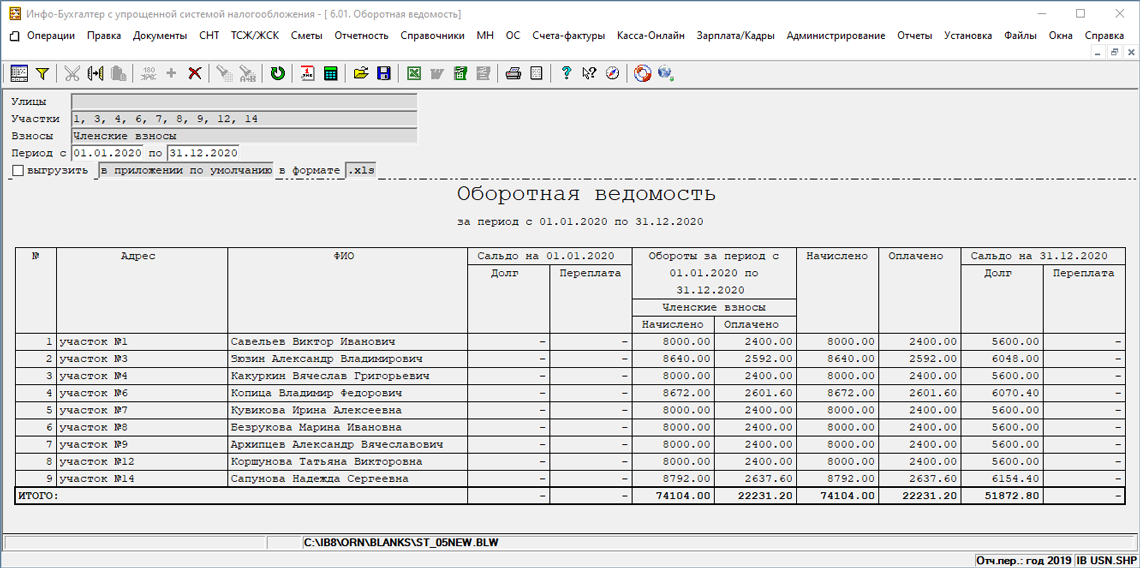Click the name Сапунова Надежда Сергеевна
Image resolution: width=1140 pixels, height=568 pixels.
tap(319, 479)
